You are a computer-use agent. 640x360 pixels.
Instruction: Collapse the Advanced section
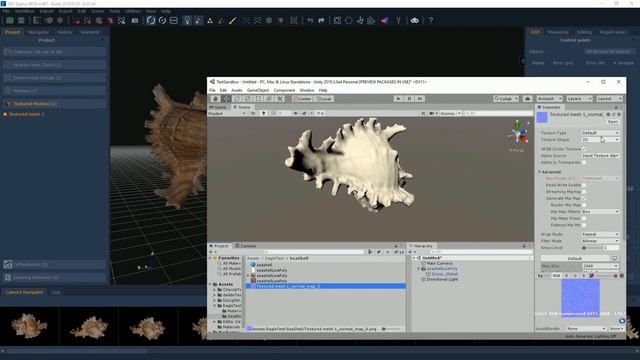click(x=540, y=172)
